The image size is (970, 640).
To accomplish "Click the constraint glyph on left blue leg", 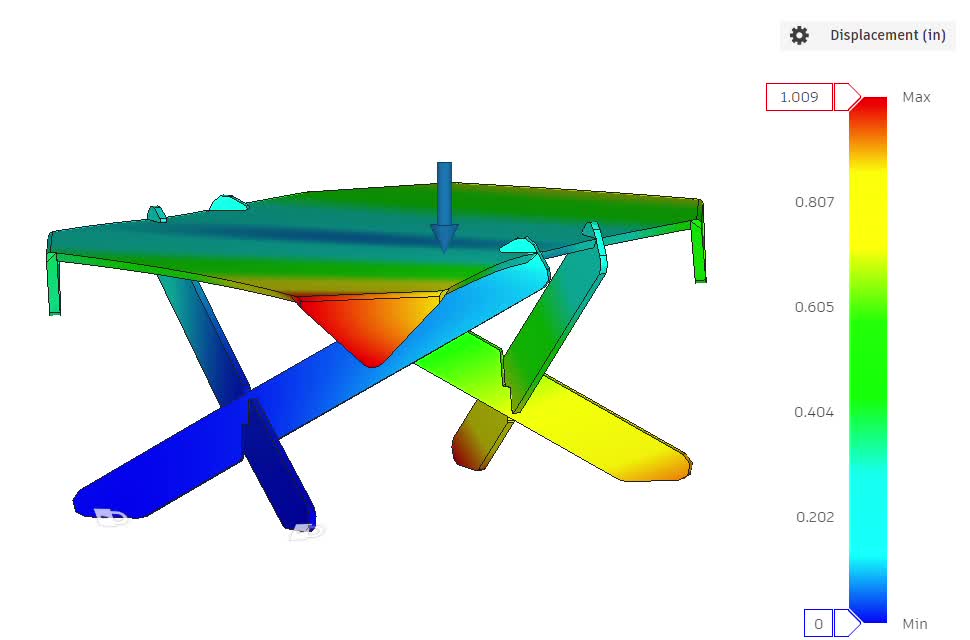I will pos(109,517).
